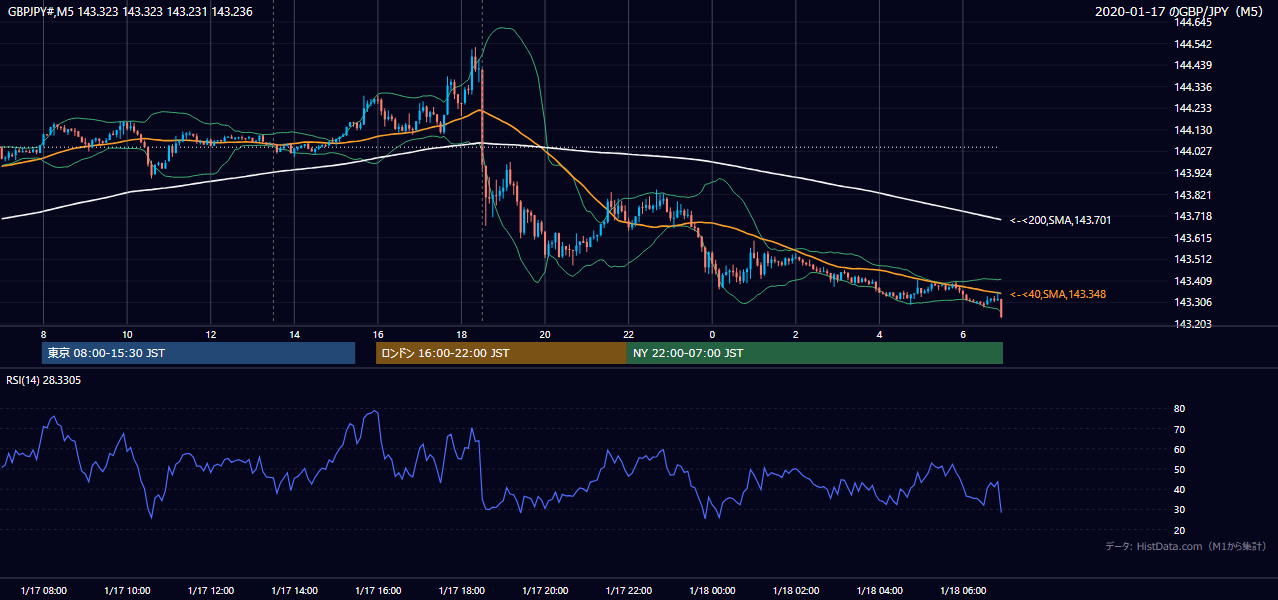
Task: Click RSI scale value 80
Action: 1180,409
